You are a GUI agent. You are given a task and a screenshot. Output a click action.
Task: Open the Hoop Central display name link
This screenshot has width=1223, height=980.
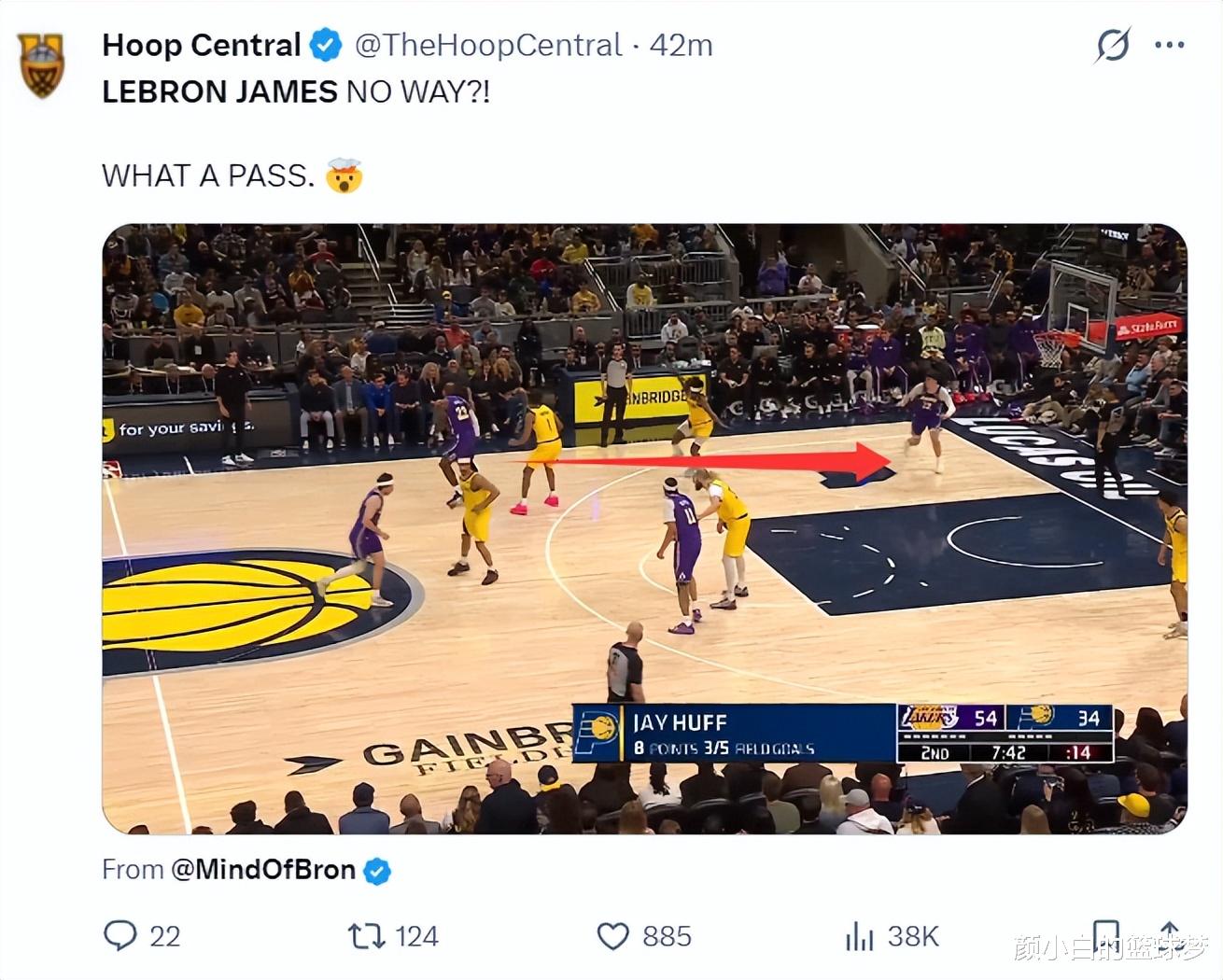pyautogui.click(x=201, y=45)
